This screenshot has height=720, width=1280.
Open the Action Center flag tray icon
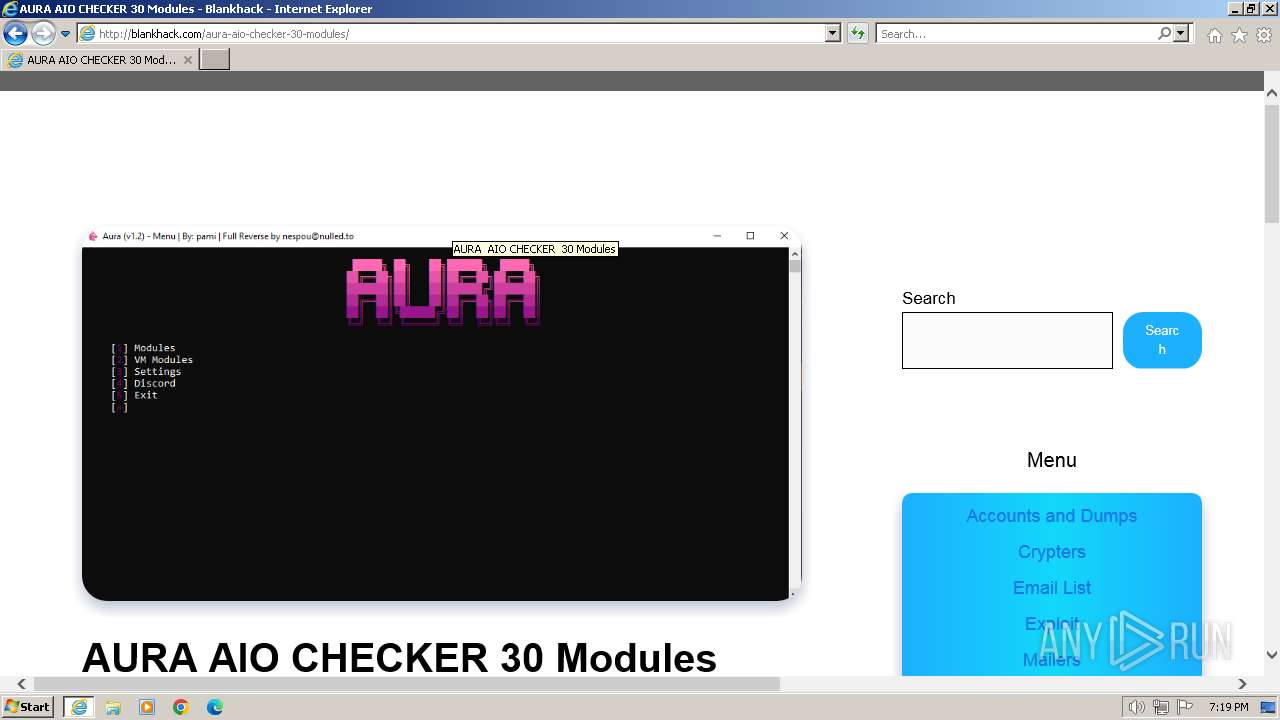coord(1187,707)
